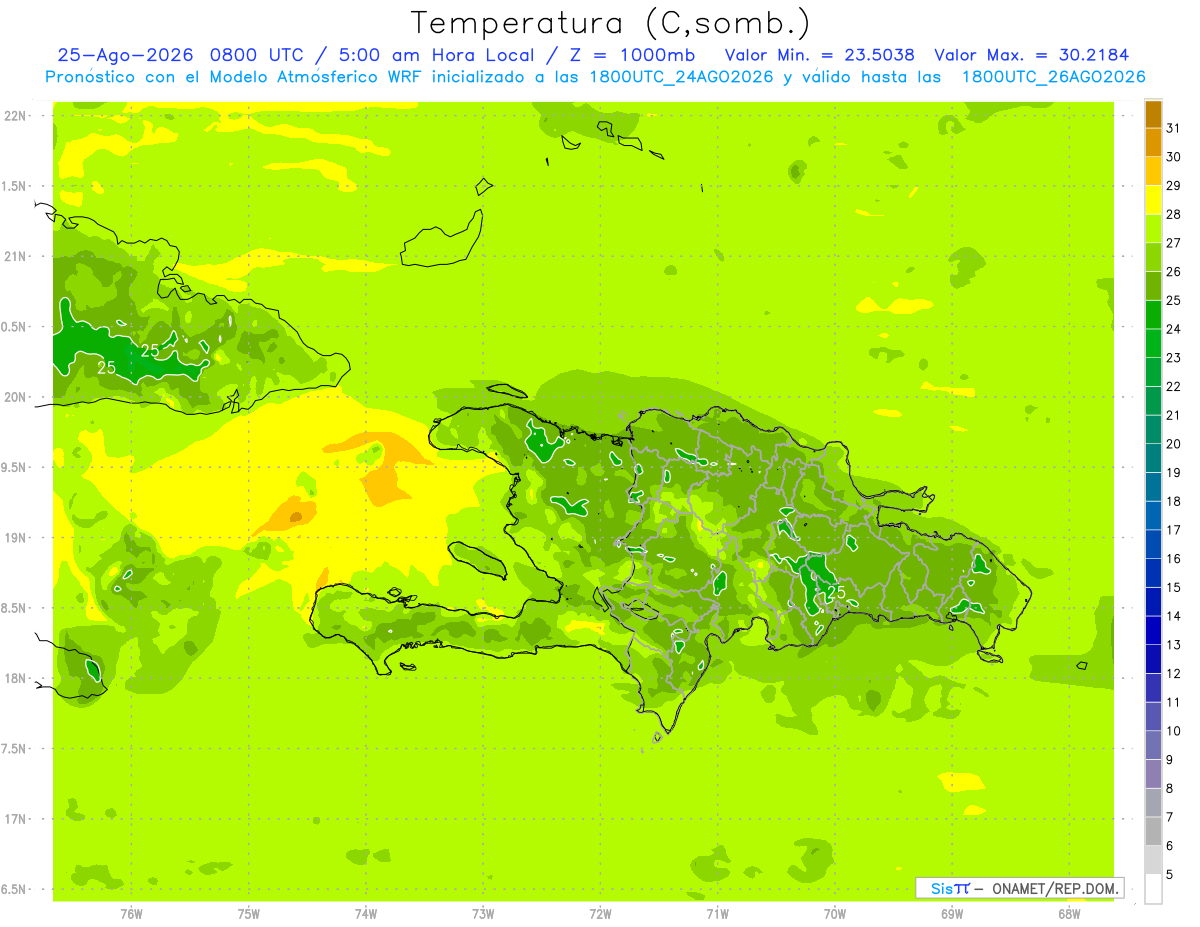1200x927 pixels.
Task: Click the colorbar value label 31
Action: pyautogui.click(x=1174, y=128)
